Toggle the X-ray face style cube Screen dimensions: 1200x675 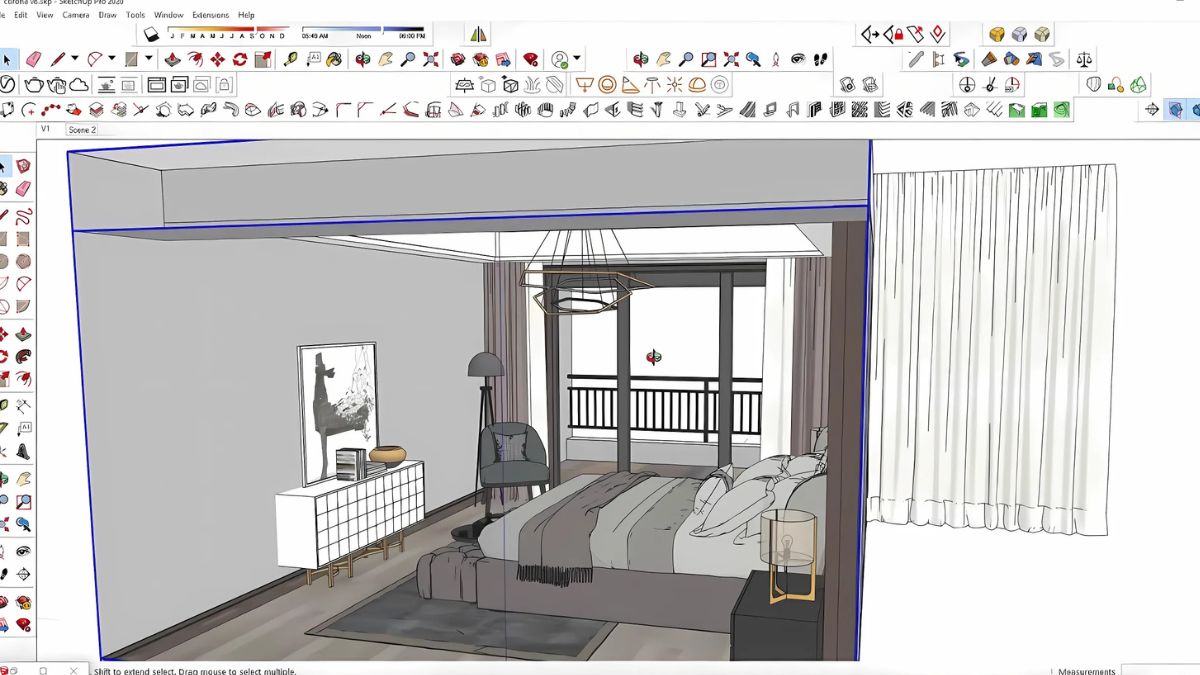[x=1018, y=34]
